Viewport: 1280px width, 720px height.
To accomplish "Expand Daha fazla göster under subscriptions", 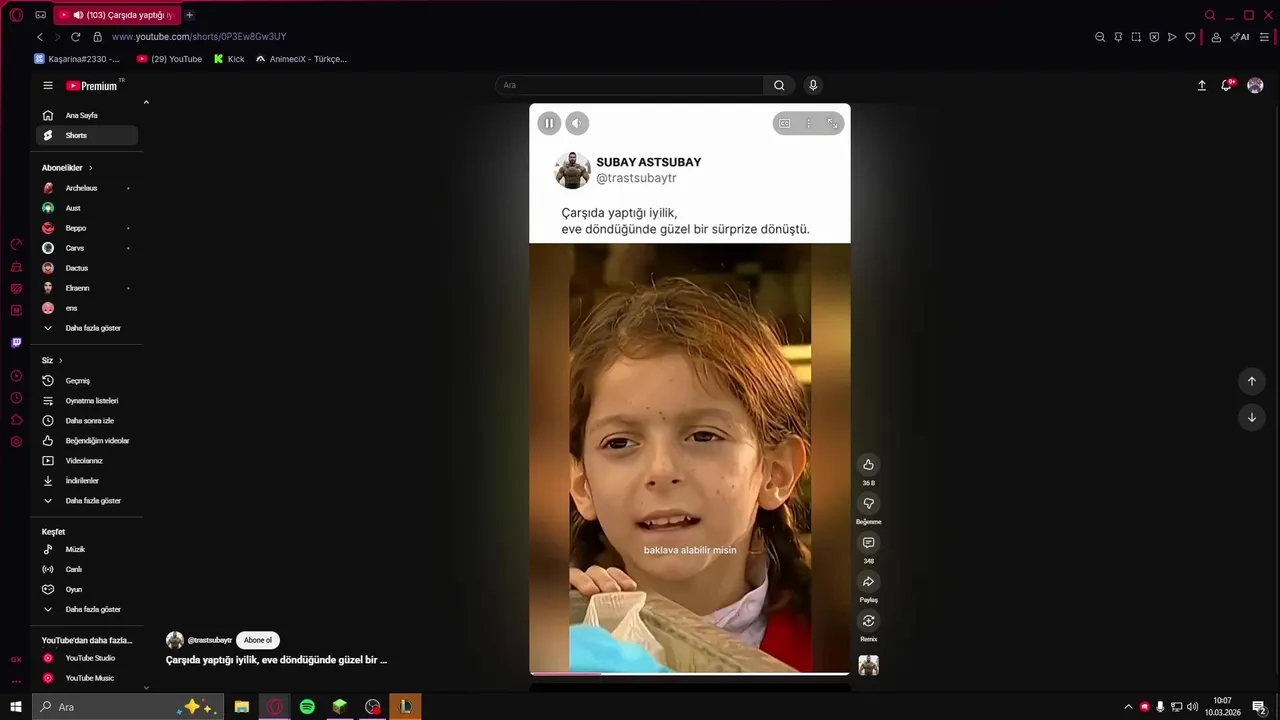I will [x=87, y=328].
